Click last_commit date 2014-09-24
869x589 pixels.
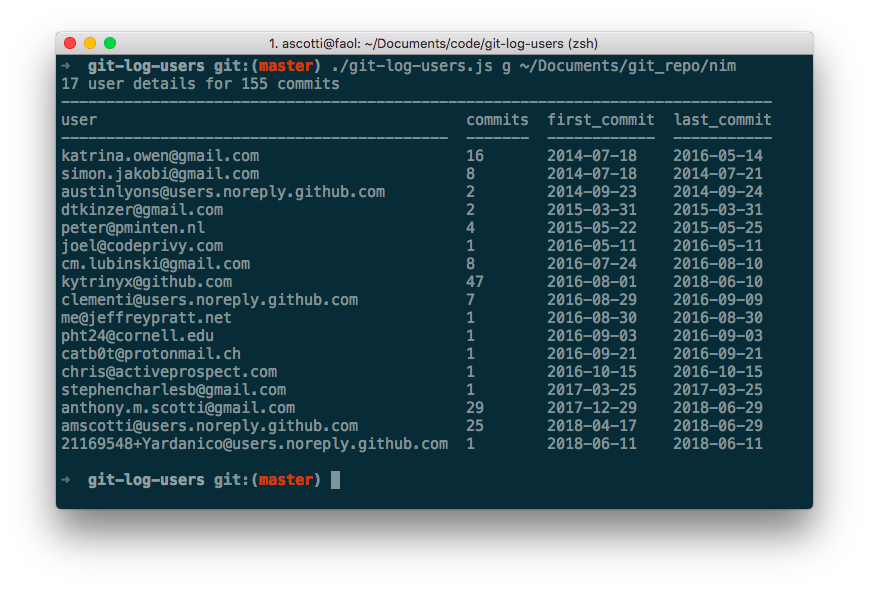point(718,192)
